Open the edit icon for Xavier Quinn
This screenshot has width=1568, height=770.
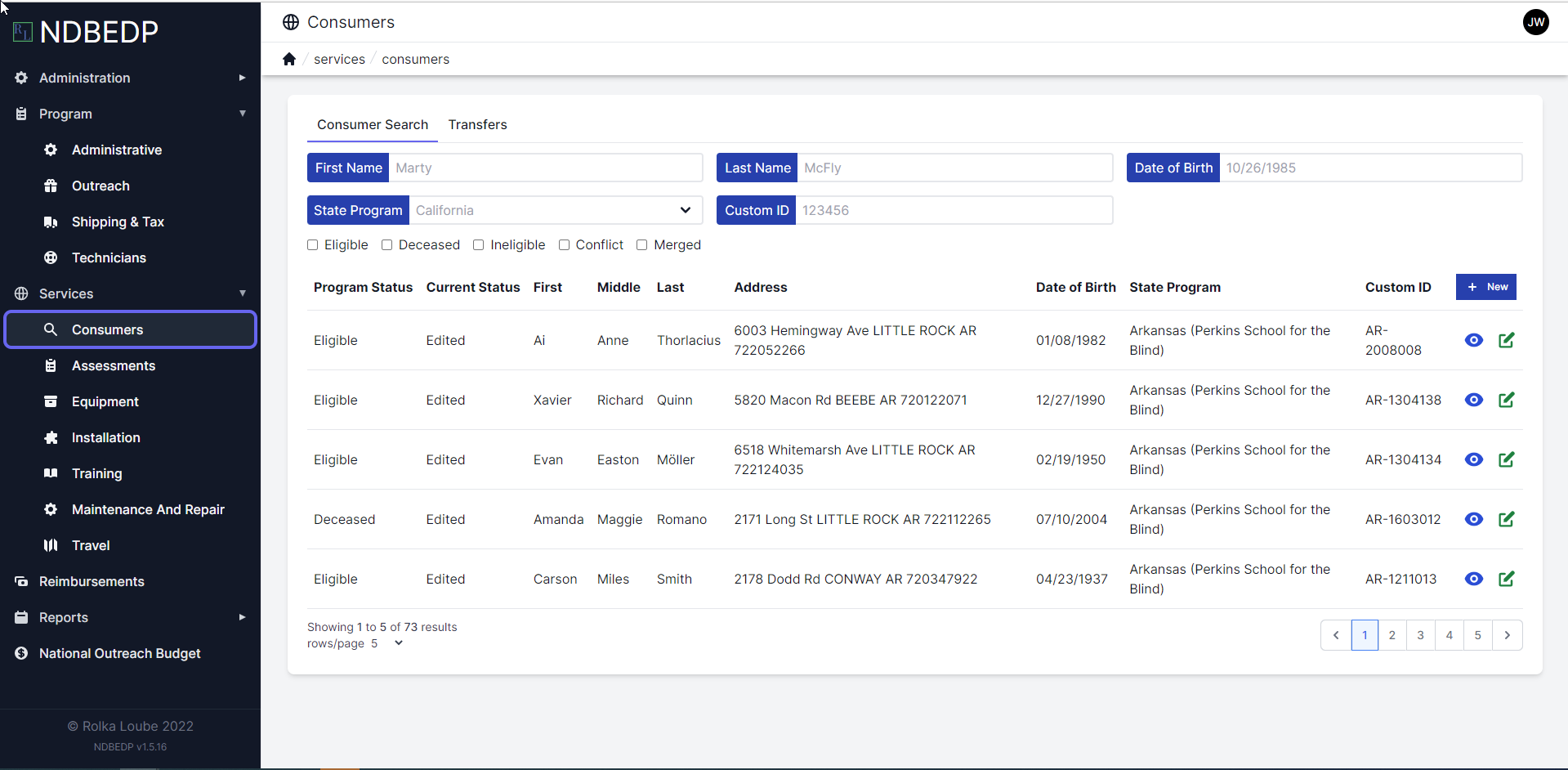(1507, 400)
